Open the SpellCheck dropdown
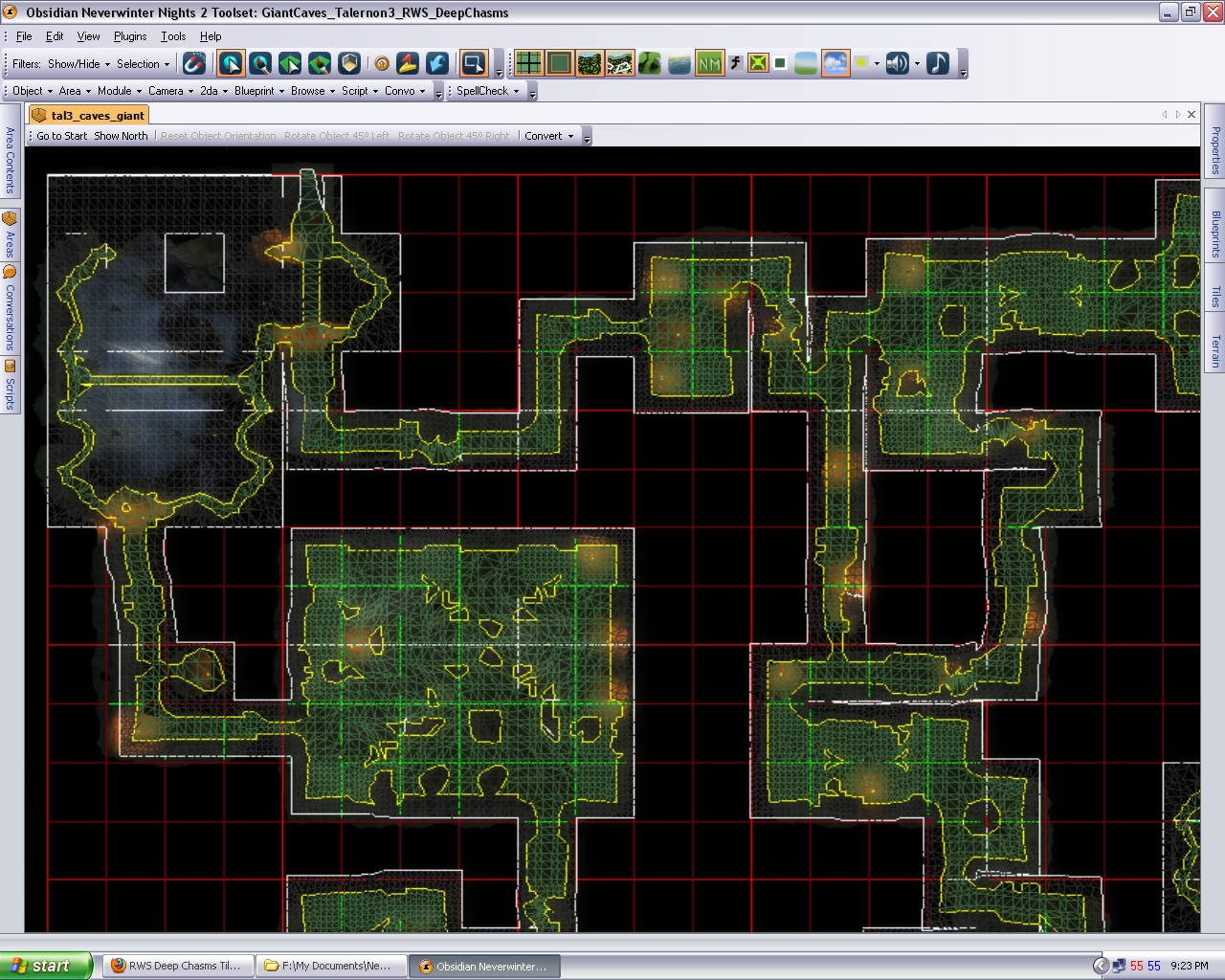The width and height of the screenshot is (1225, 980). [487, 91]
